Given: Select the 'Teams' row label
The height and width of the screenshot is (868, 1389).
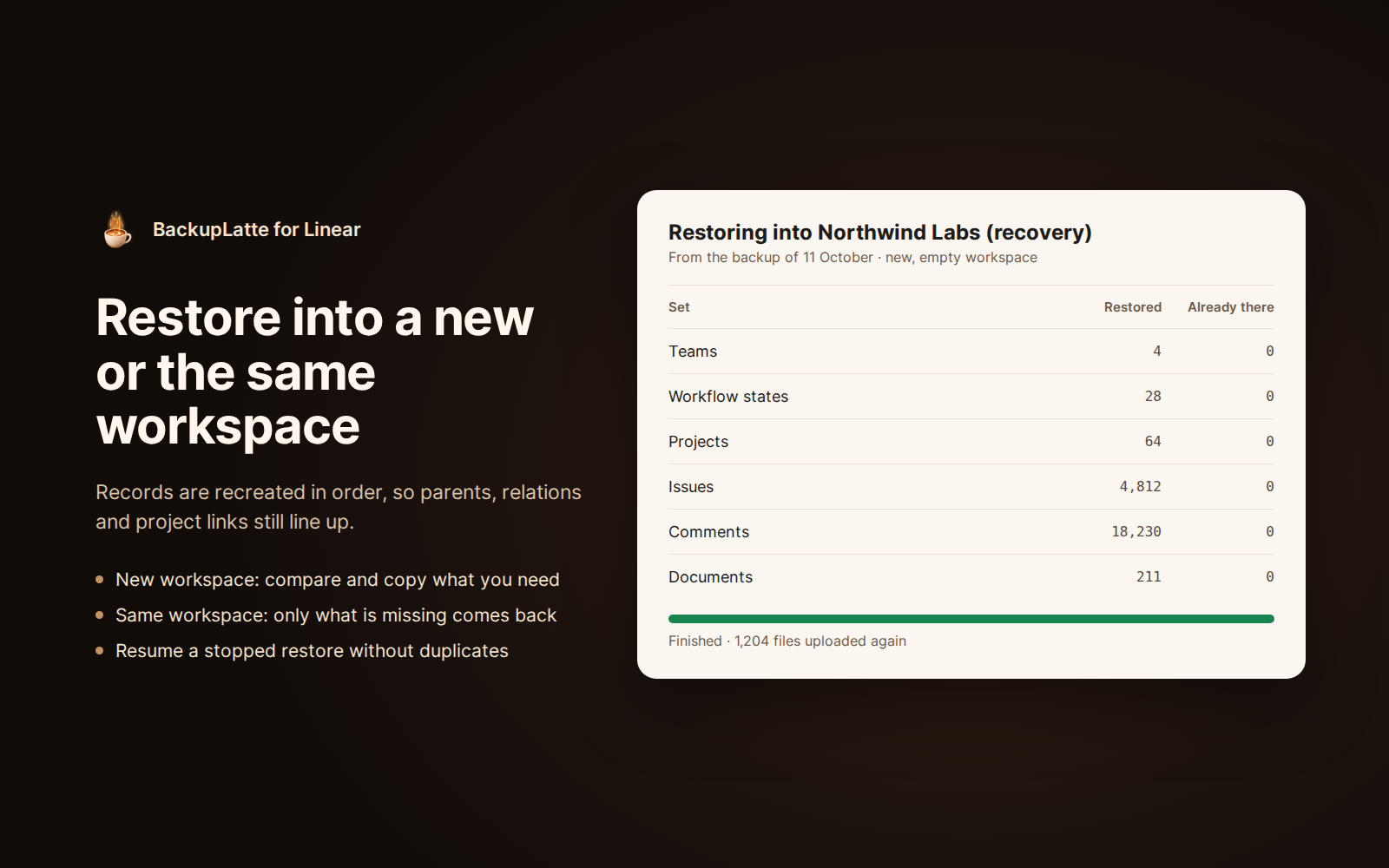Looking at the screenshot, I should [x=693, y=352].
